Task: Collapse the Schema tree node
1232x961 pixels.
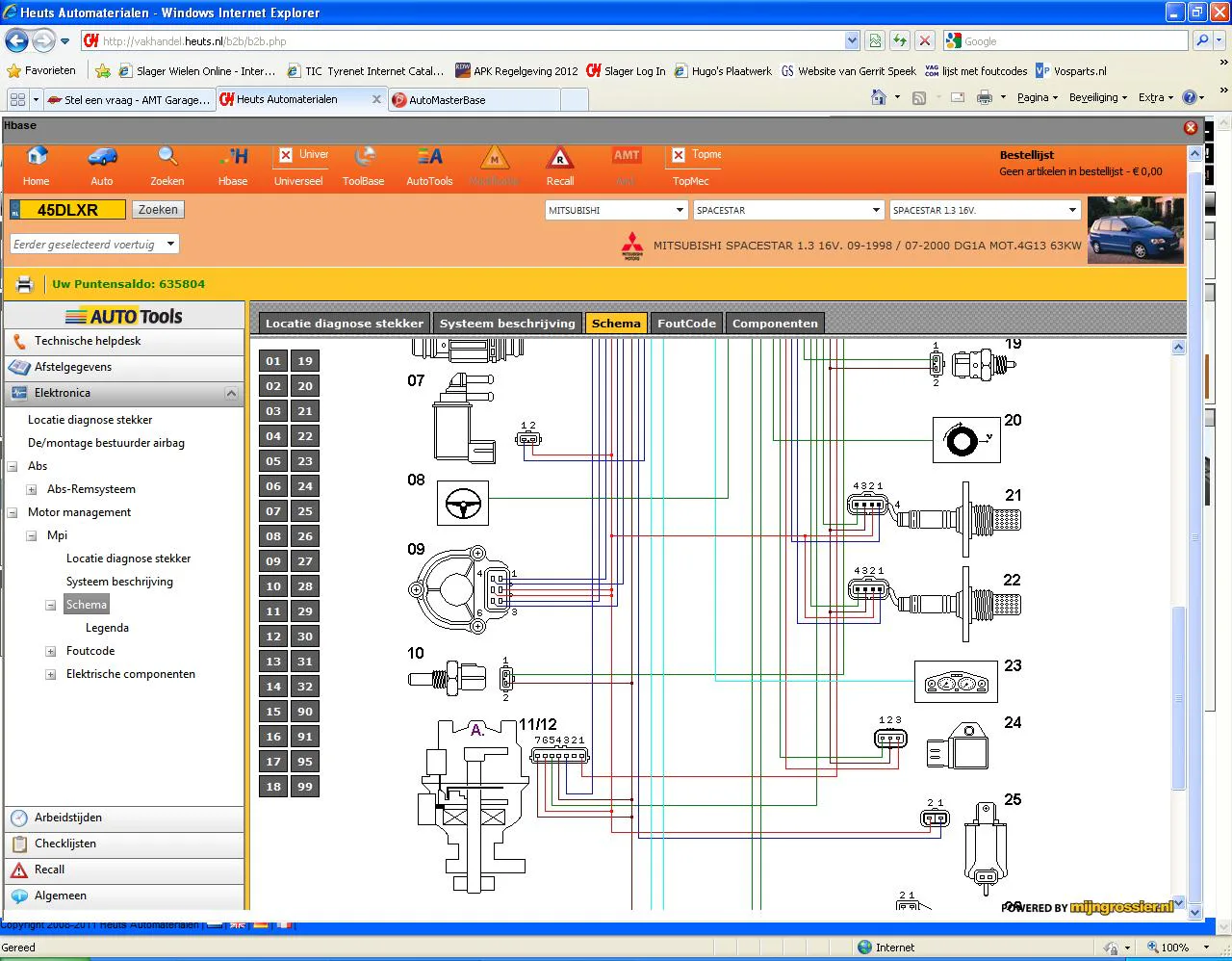Action: [x=51, y=606]
